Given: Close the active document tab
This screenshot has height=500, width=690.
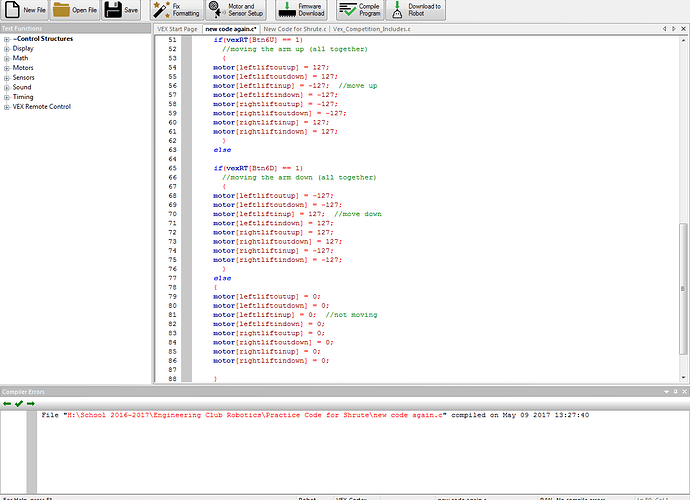Looking at the screenshot, I should [x=683, y=29].
